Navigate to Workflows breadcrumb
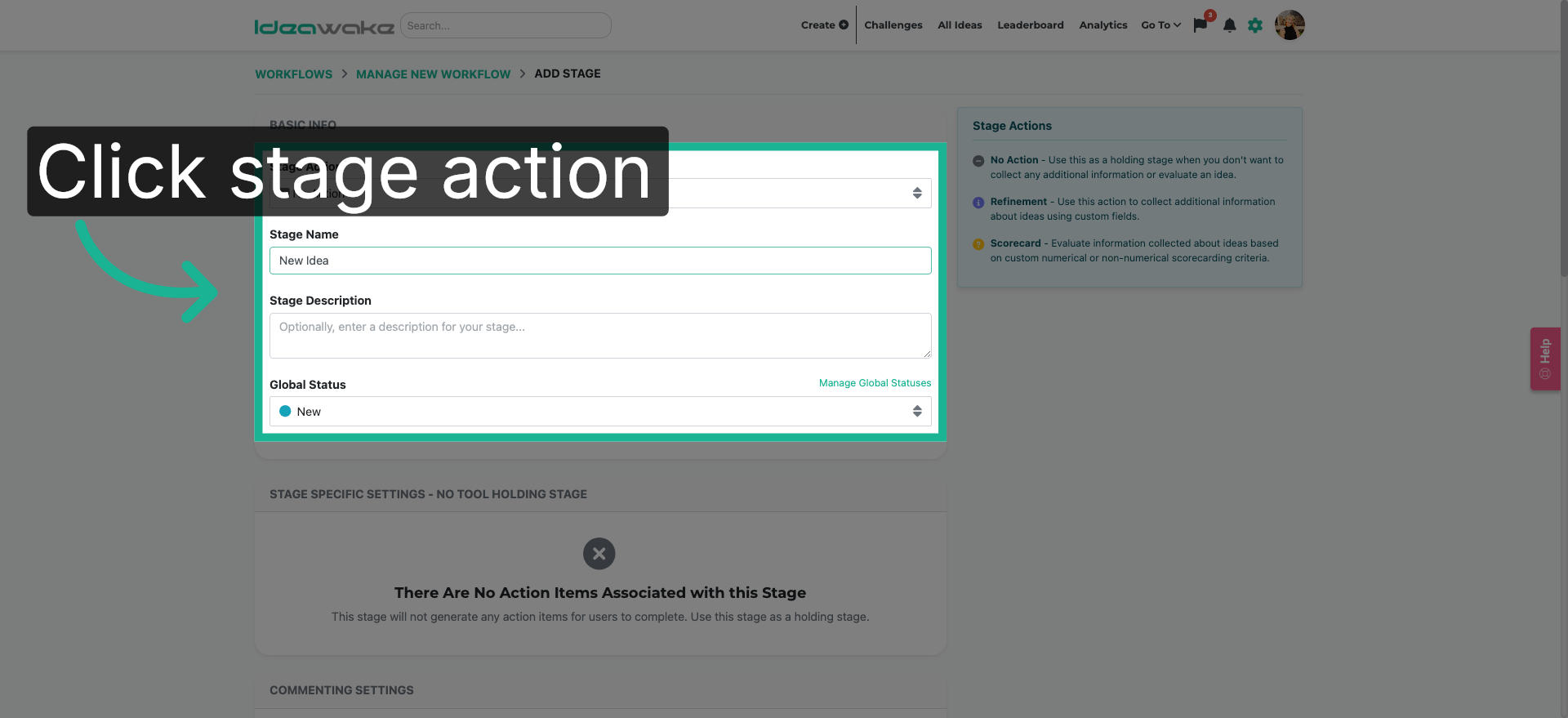 pyautogui.click(x=294, y=74)
